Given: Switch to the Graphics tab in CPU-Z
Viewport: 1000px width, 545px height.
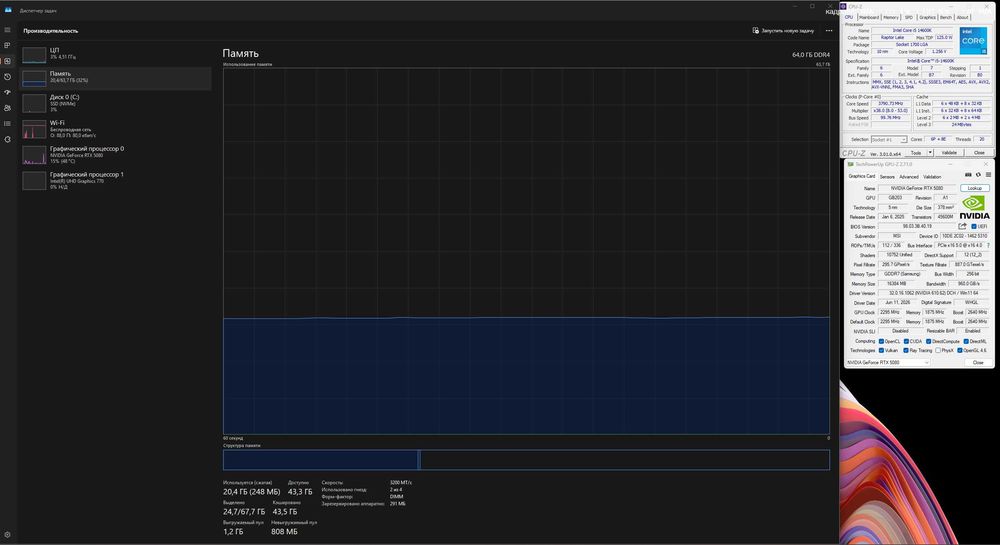Looking at the screenshot, I should [927, 17].
